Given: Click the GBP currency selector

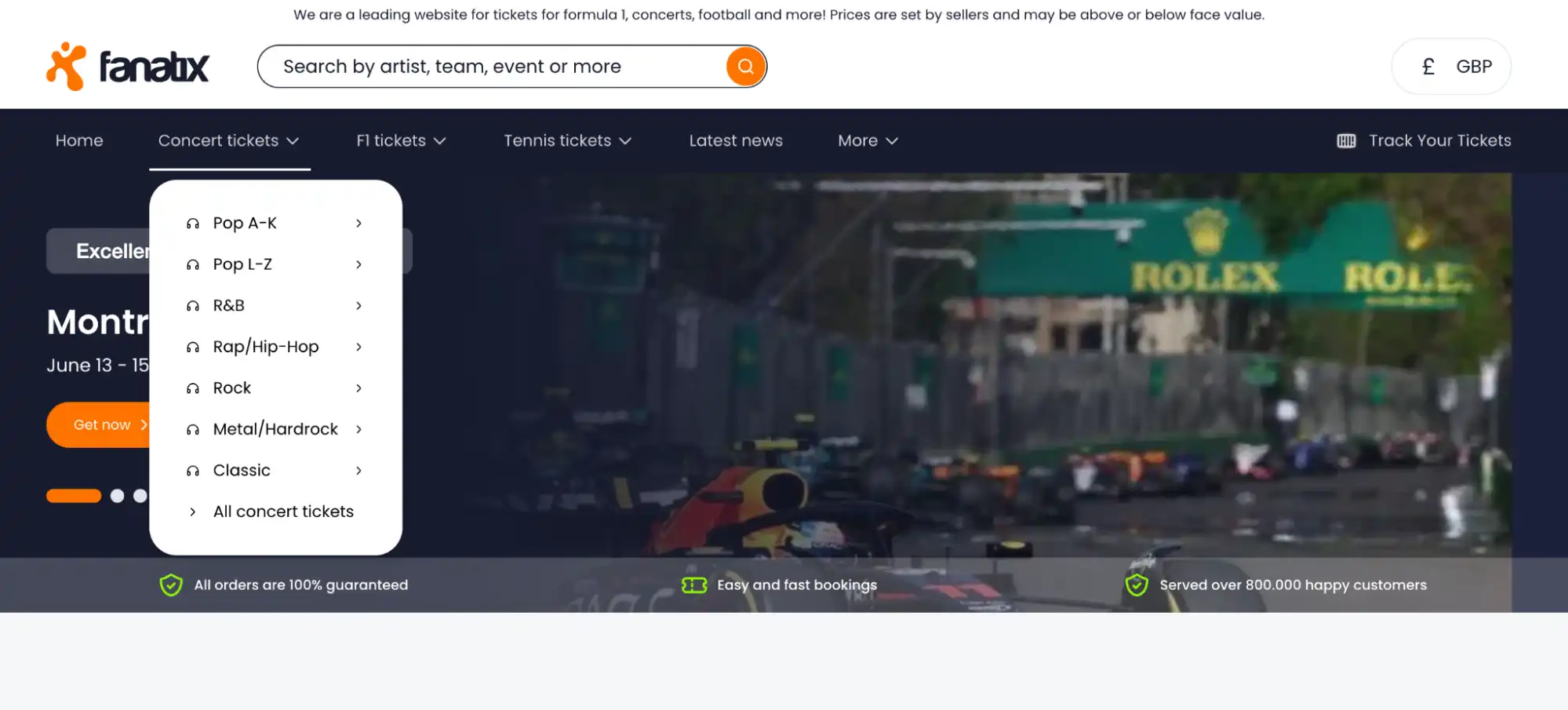Looking at the screenshot, I should point(1474,66).
